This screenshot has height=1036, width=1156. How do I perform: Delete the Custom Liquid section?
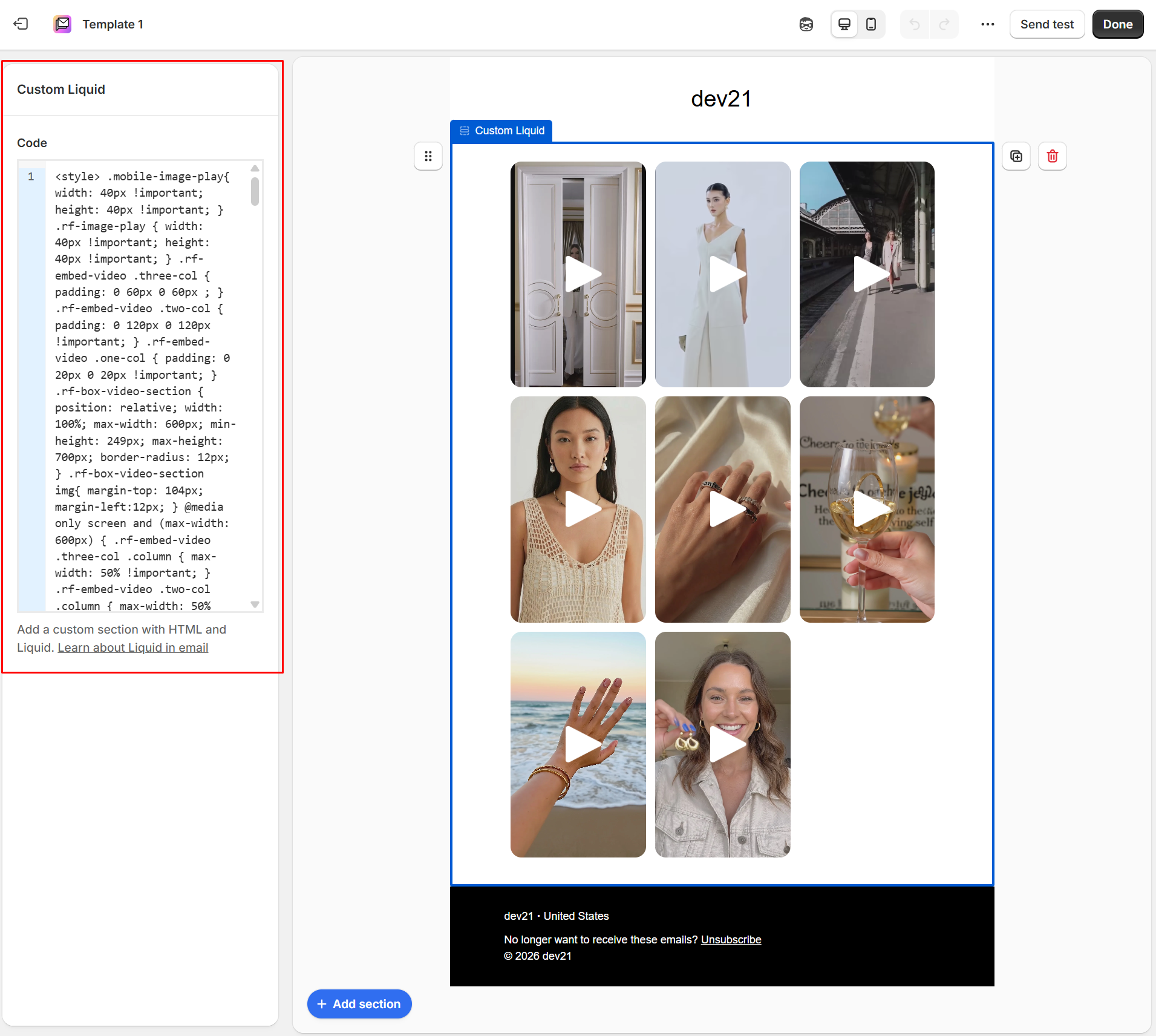click(1053, 156)
